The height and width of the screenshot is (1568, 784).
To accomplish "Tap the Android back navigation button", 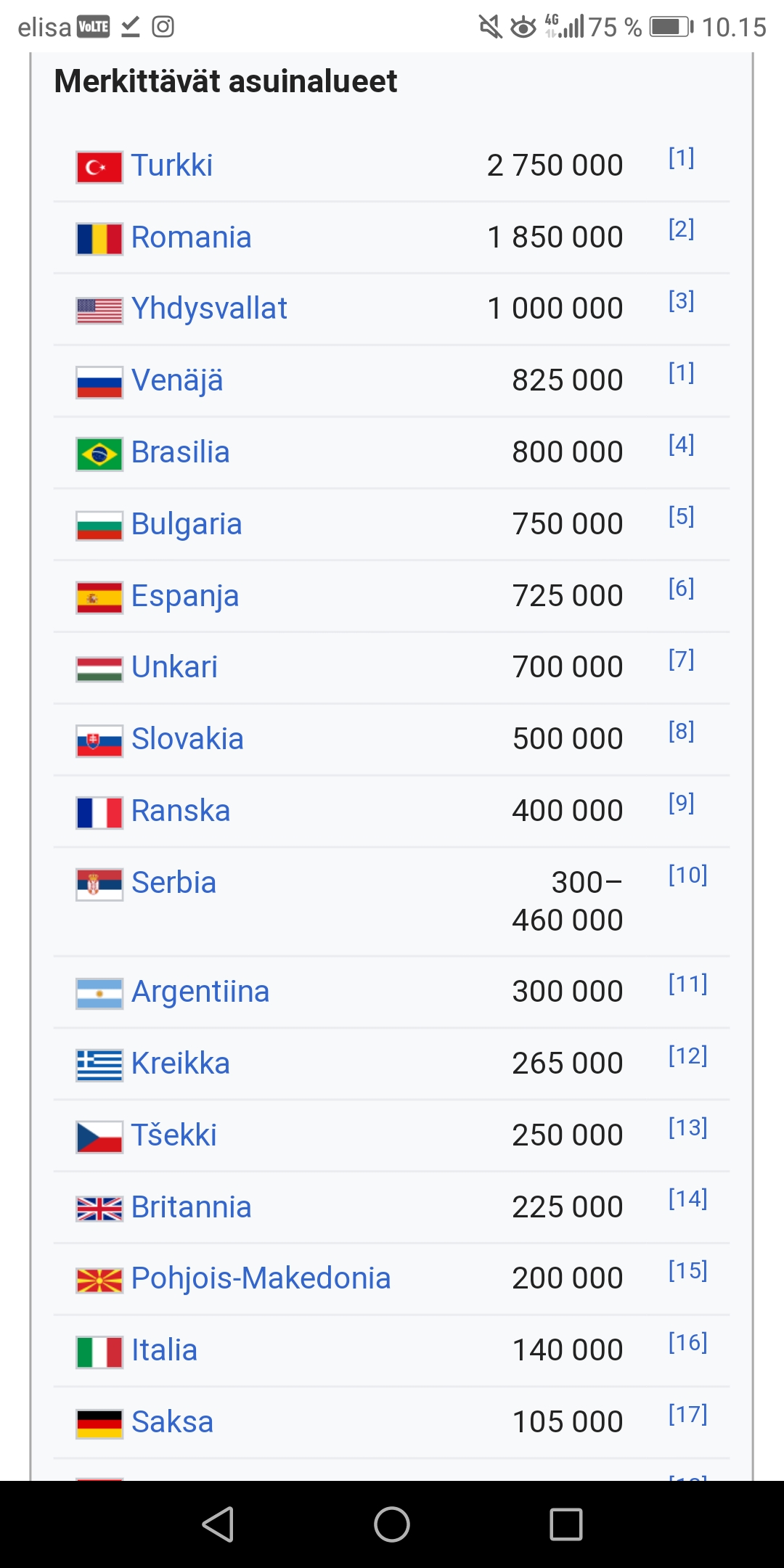I will click(x=218, y=1524).
